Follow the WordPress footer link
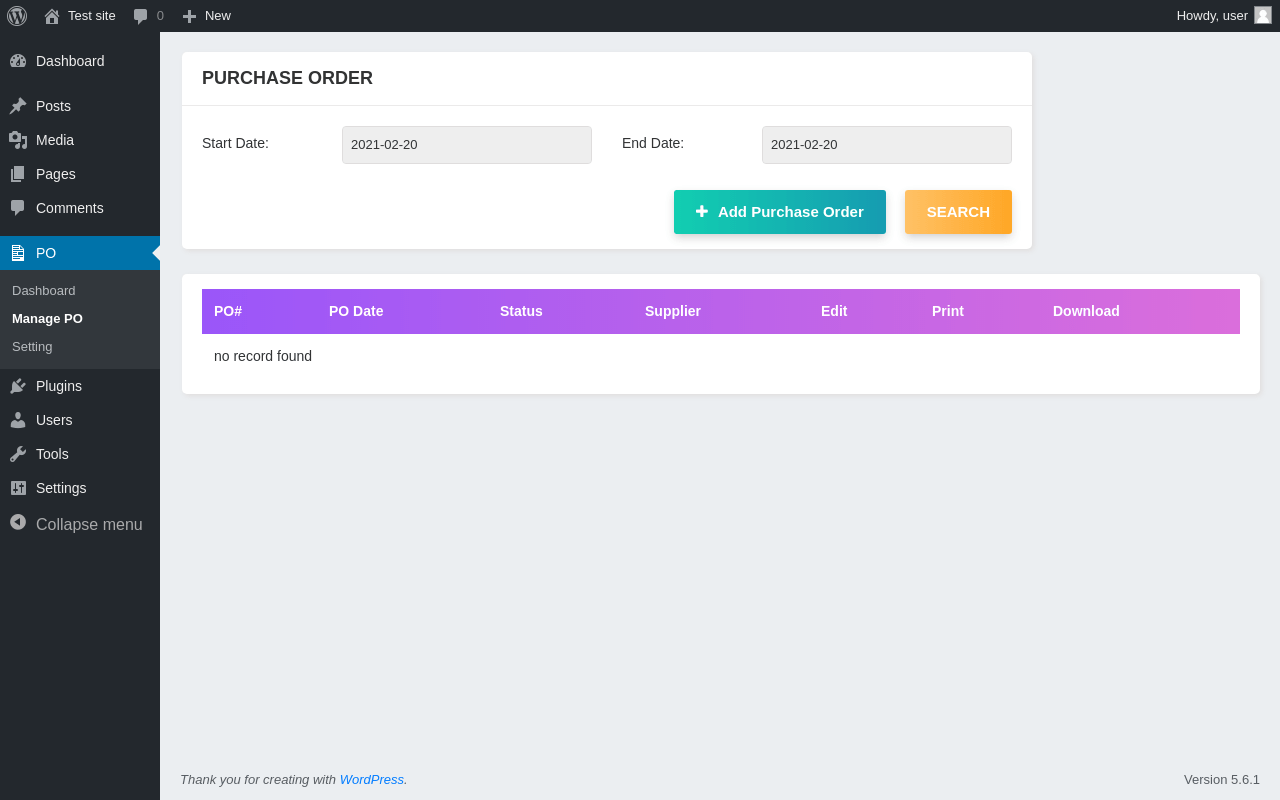 [x=372, y=779]
